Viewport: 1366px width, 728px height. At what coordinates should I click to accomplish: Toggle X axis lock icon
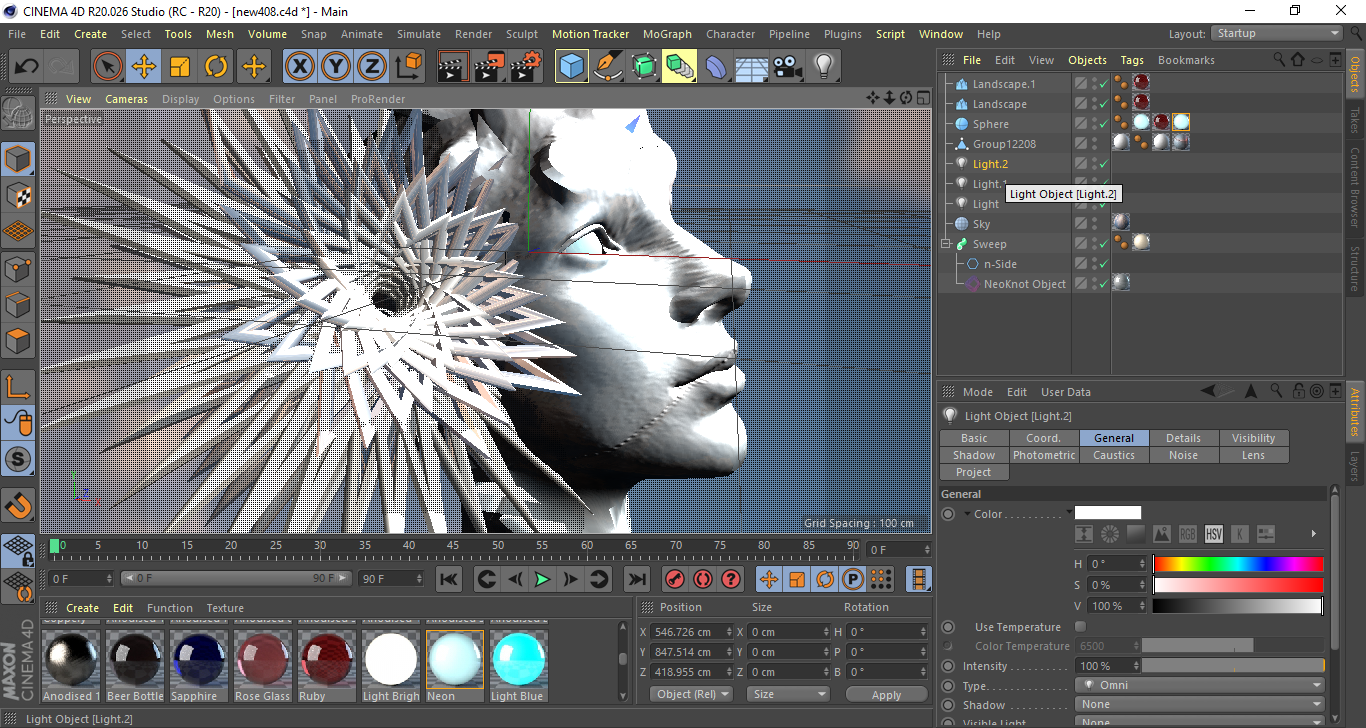[x=300, y=67]
